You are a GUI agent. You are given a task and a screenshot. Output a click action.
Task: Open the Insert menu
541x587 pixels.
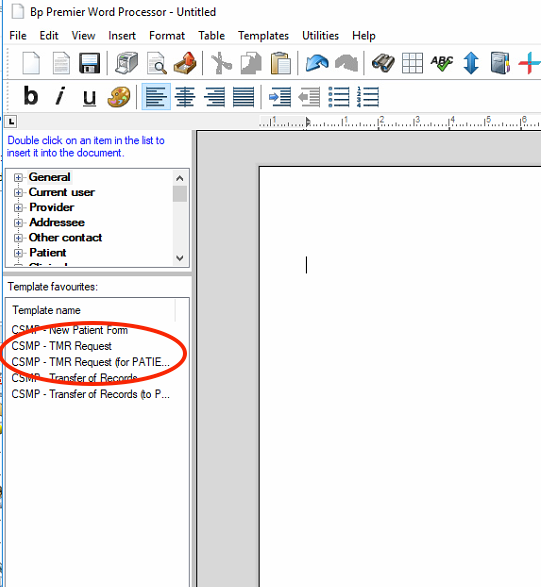pos(122,36)
